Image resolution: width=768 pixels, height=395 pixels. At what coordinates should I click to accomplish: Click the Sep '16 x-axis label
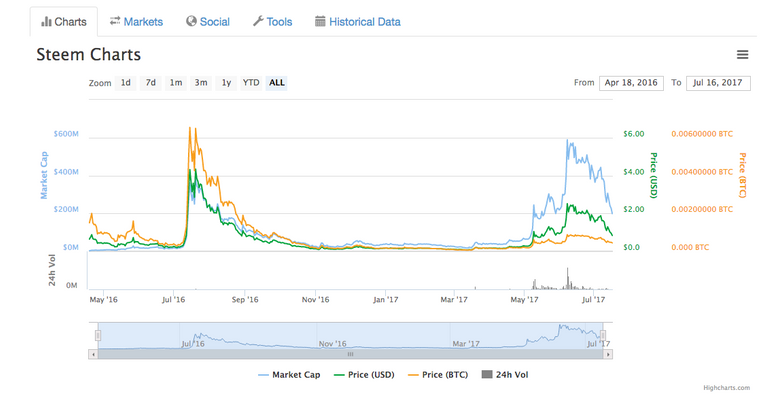pyautogui.click(x=245, y=299)
